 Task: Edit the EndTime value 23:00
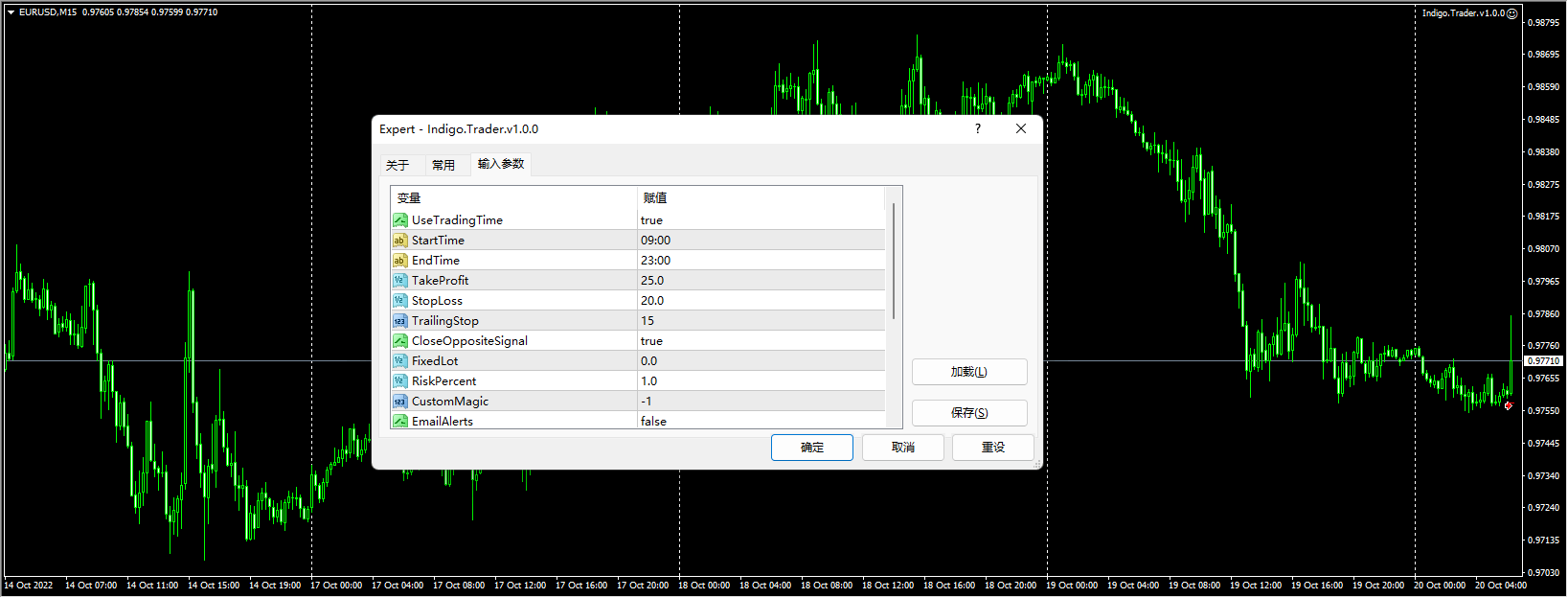(761, 261)
